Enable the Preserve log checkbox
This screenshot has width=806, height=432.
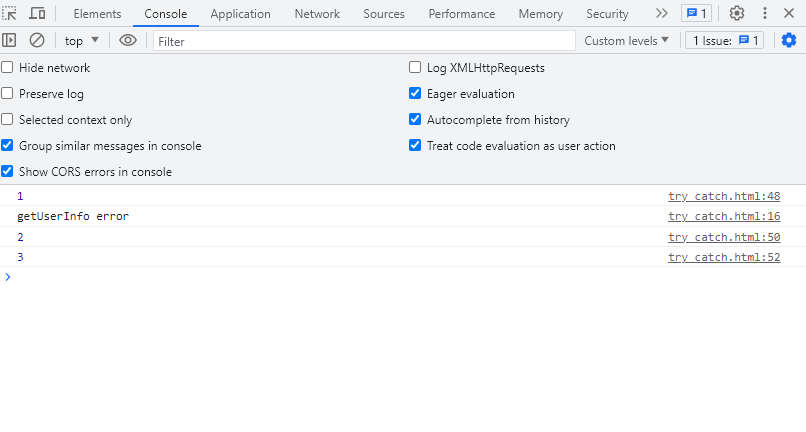[x=8, y=94]
